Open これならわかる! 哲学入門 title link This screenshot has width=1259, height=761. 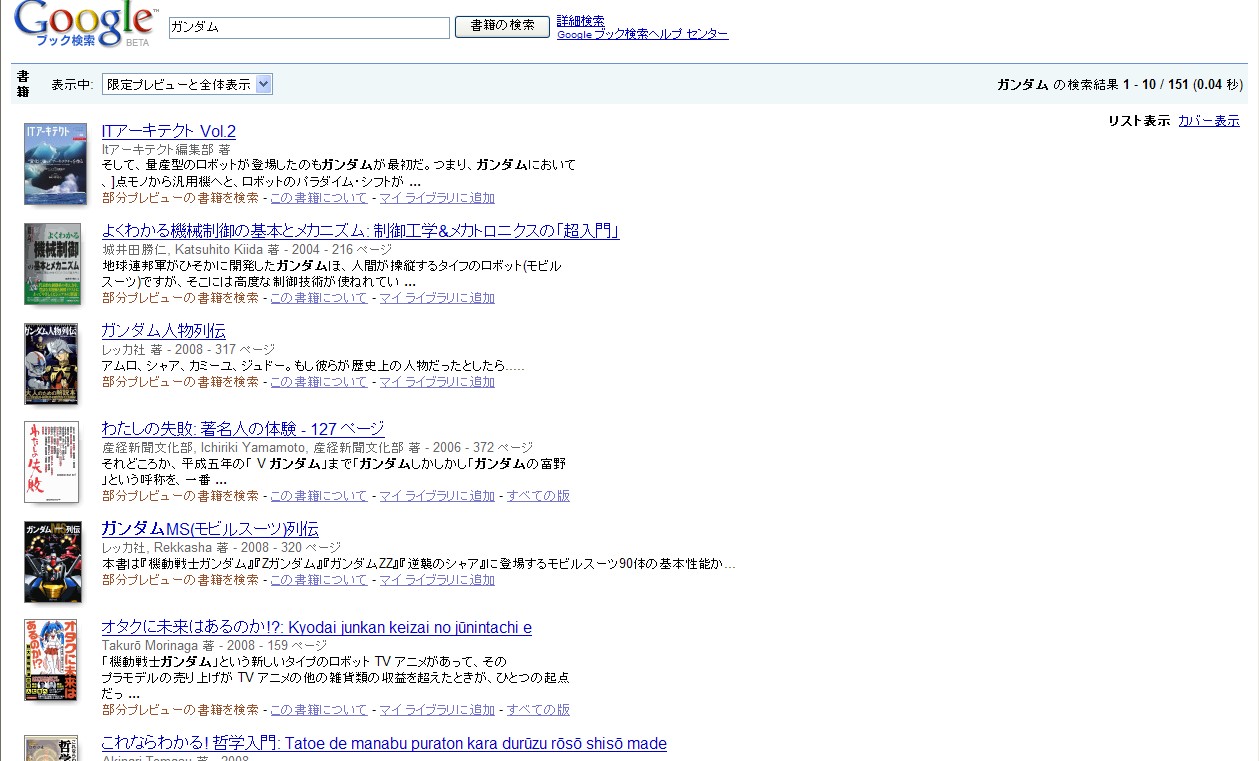click(x=384, y=744)
